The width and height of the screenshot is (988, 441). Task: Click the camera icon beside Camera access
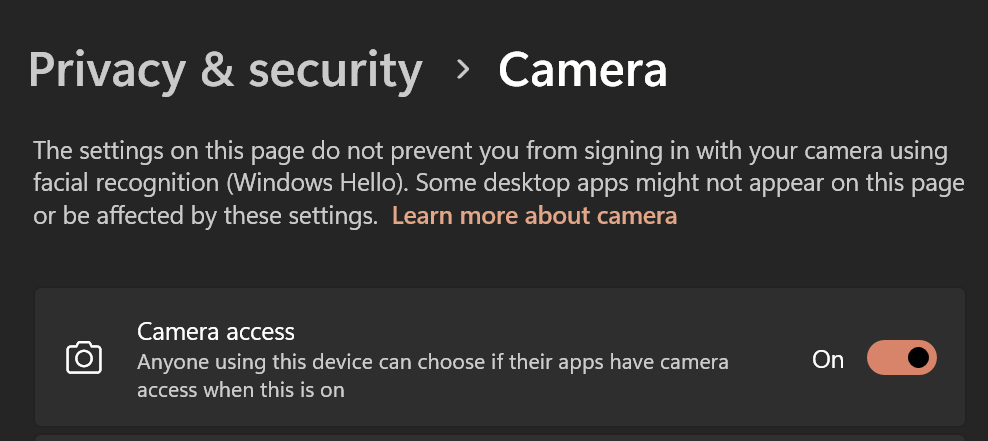[84, 358]
